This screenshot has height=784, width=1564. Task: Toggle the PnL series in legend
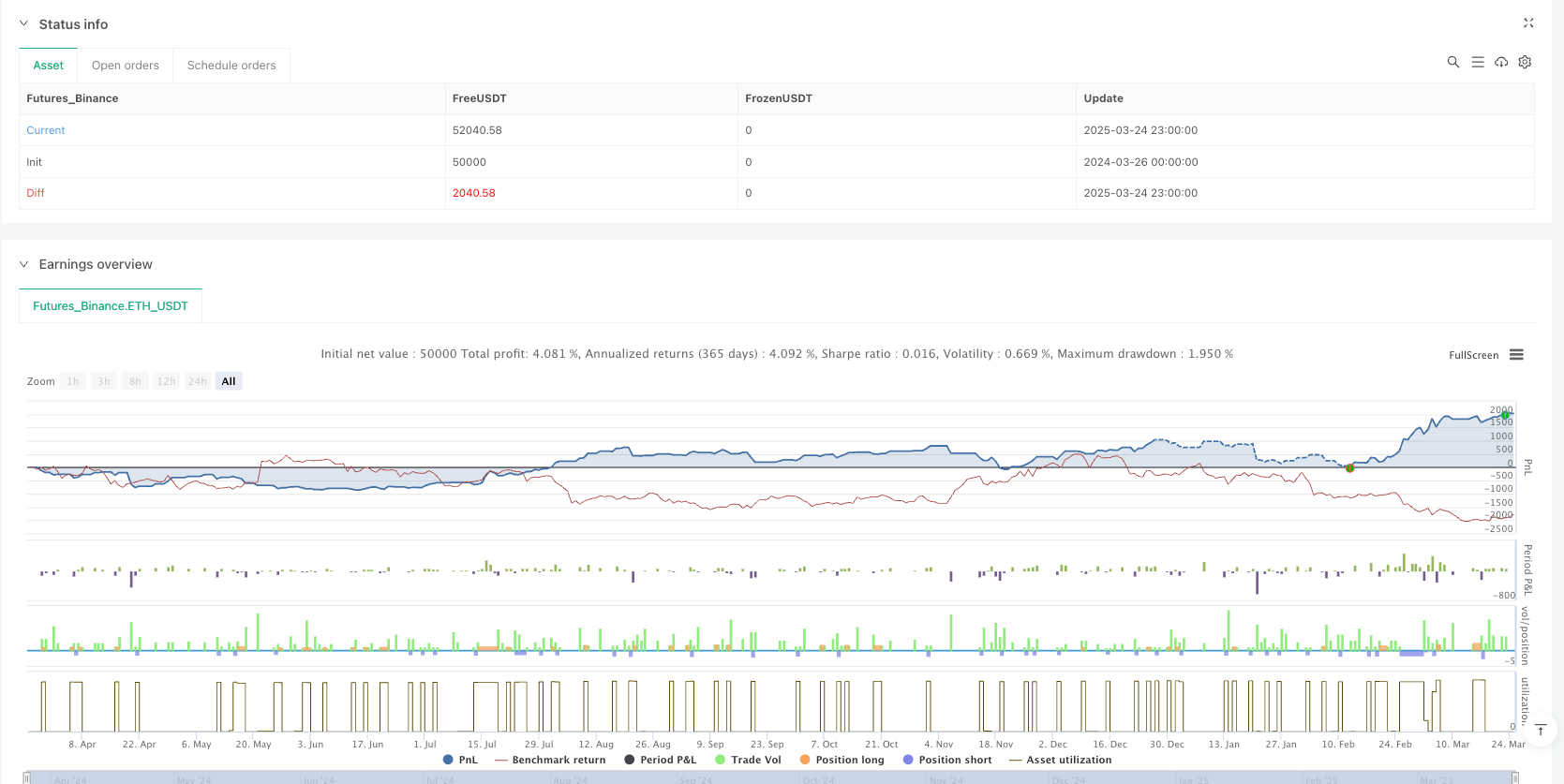click(x=460, y=760)
